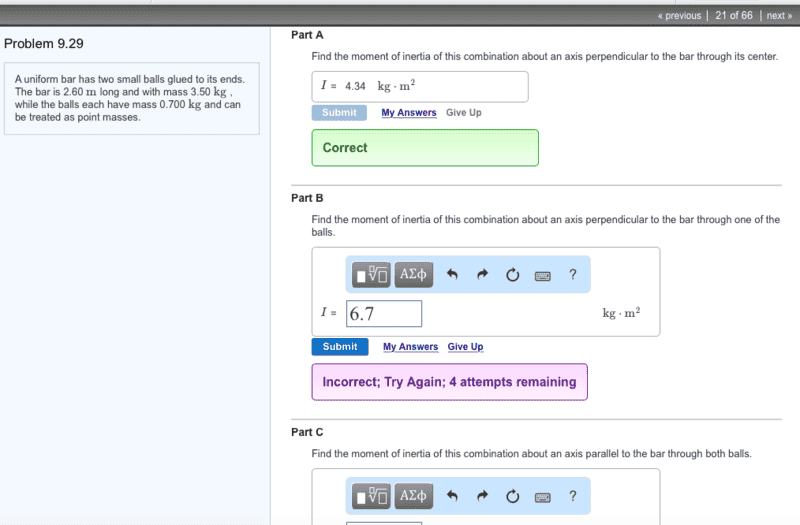The image size is (800, 525).
Task: Click the undo arrow in Part C toolbar
Action: [452, 496]
